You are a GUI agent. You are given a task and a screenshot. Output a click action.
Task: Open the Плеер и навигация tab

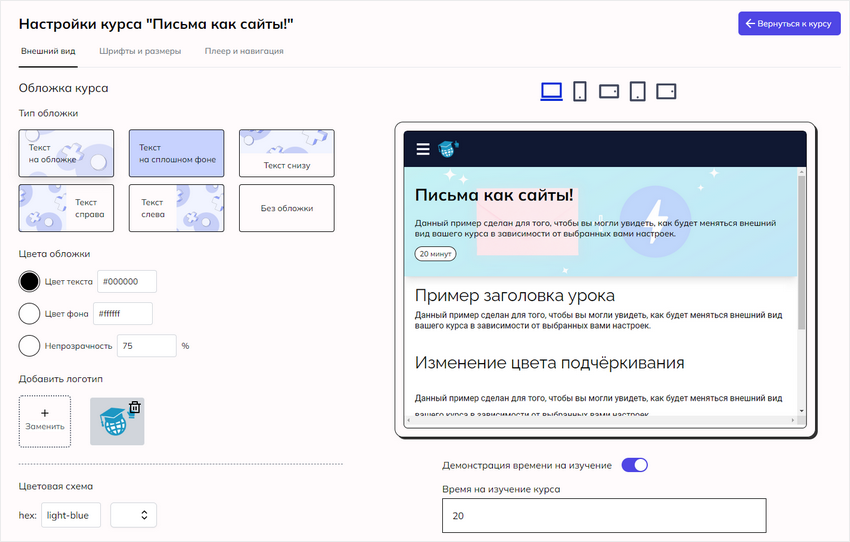[x=244, y=51]
